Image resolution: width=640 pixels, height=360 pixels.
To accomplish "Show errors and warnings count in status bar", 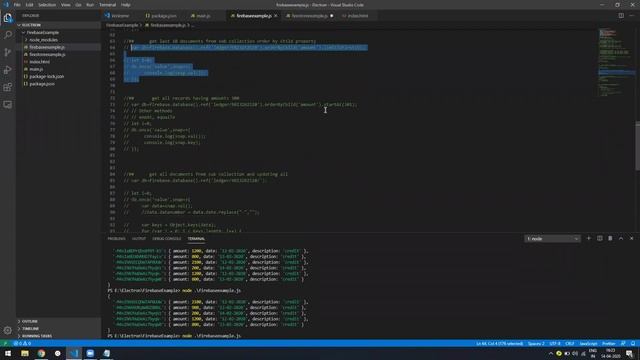I will point(22,344).
